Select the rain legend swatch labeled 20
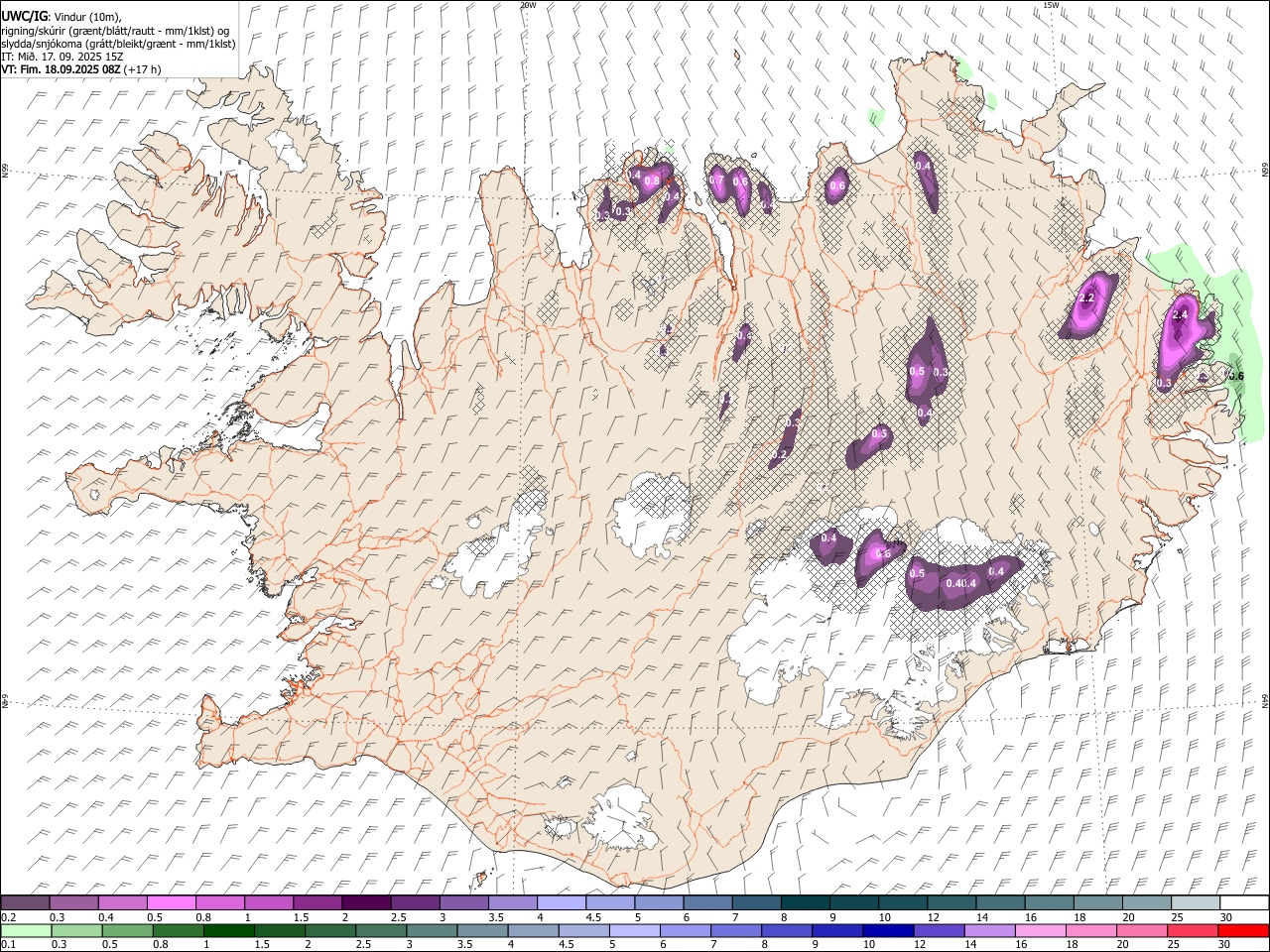This screenshot has height=952, width=1270. point(1141,931)
